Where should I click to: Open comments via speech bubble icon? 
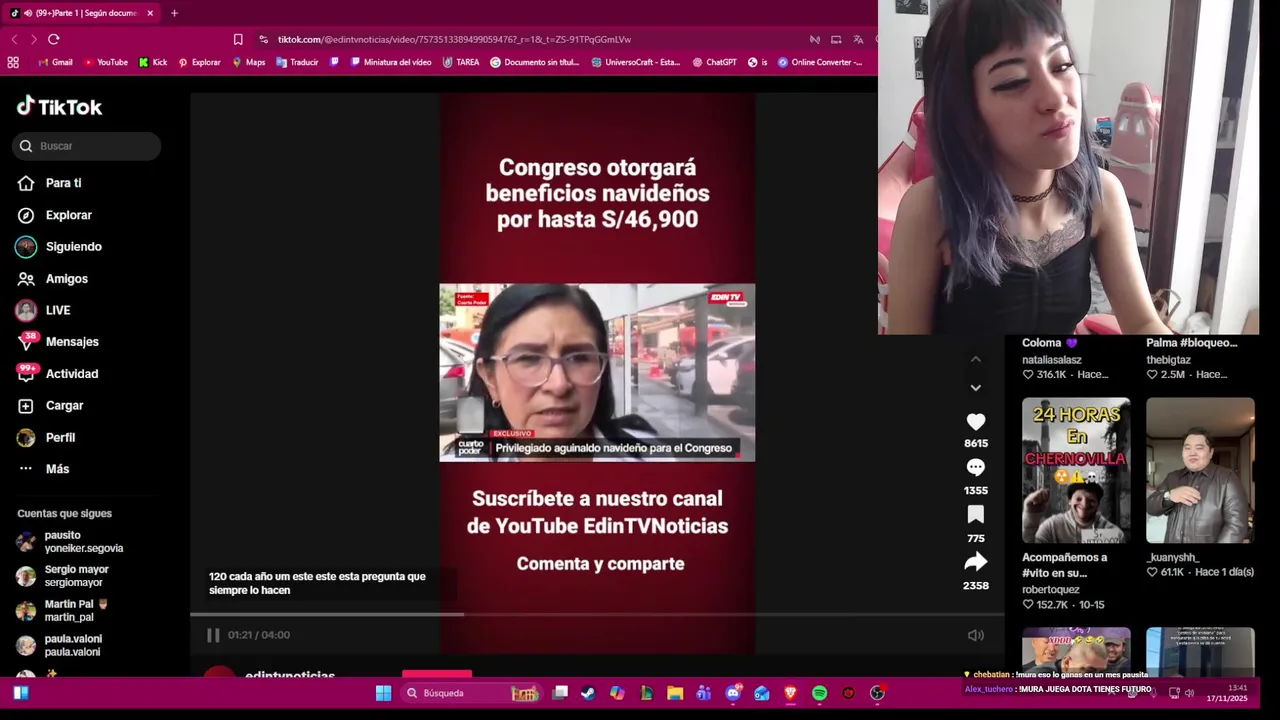point(976,468)
